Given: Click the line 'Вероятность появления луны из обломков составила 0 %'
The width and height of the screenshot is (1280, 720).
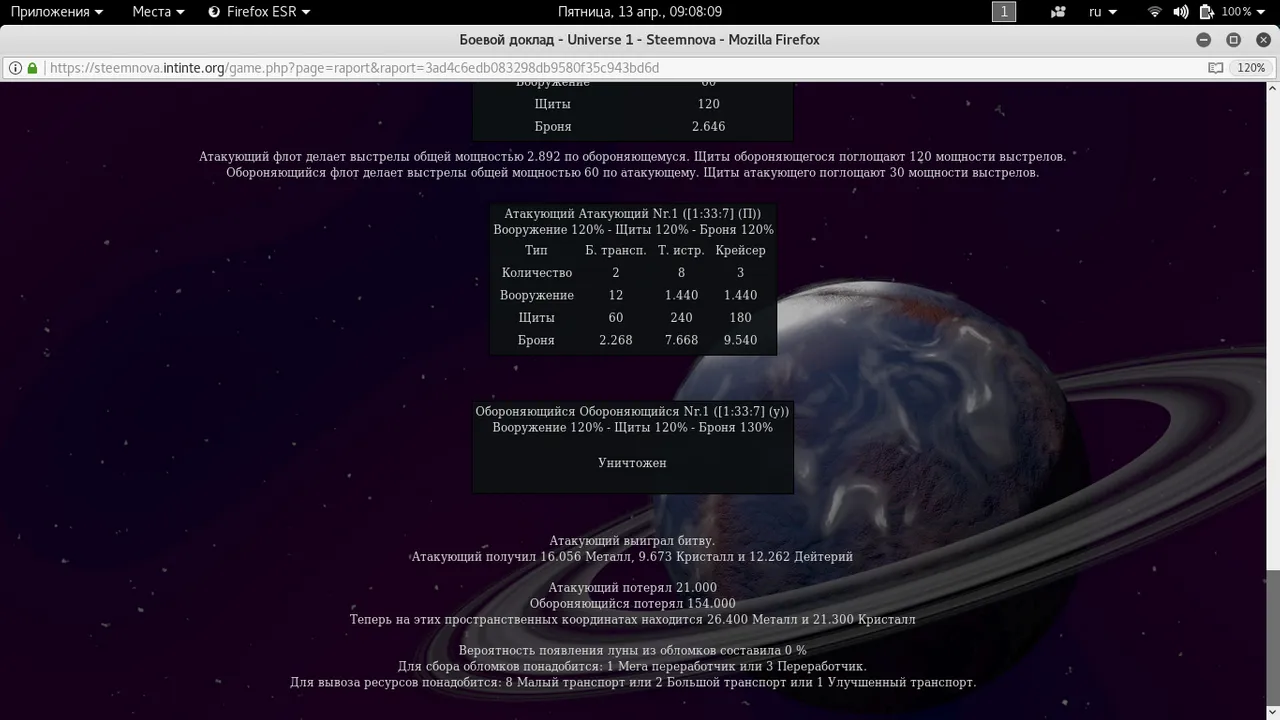Looking at the screenshot, I should click(632, 651).
